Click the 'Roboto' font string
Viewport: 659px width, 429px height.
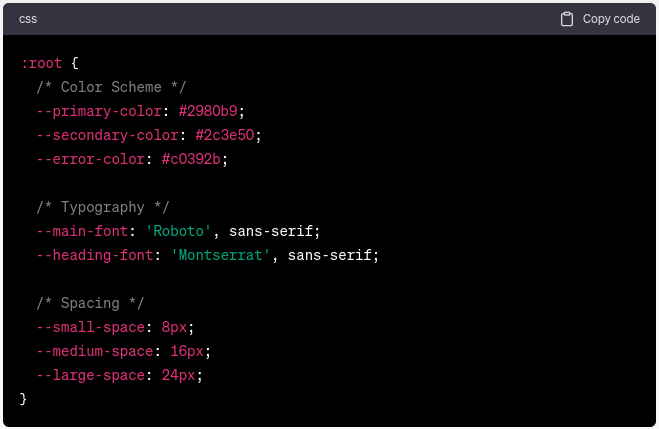[x=178, y=231]
